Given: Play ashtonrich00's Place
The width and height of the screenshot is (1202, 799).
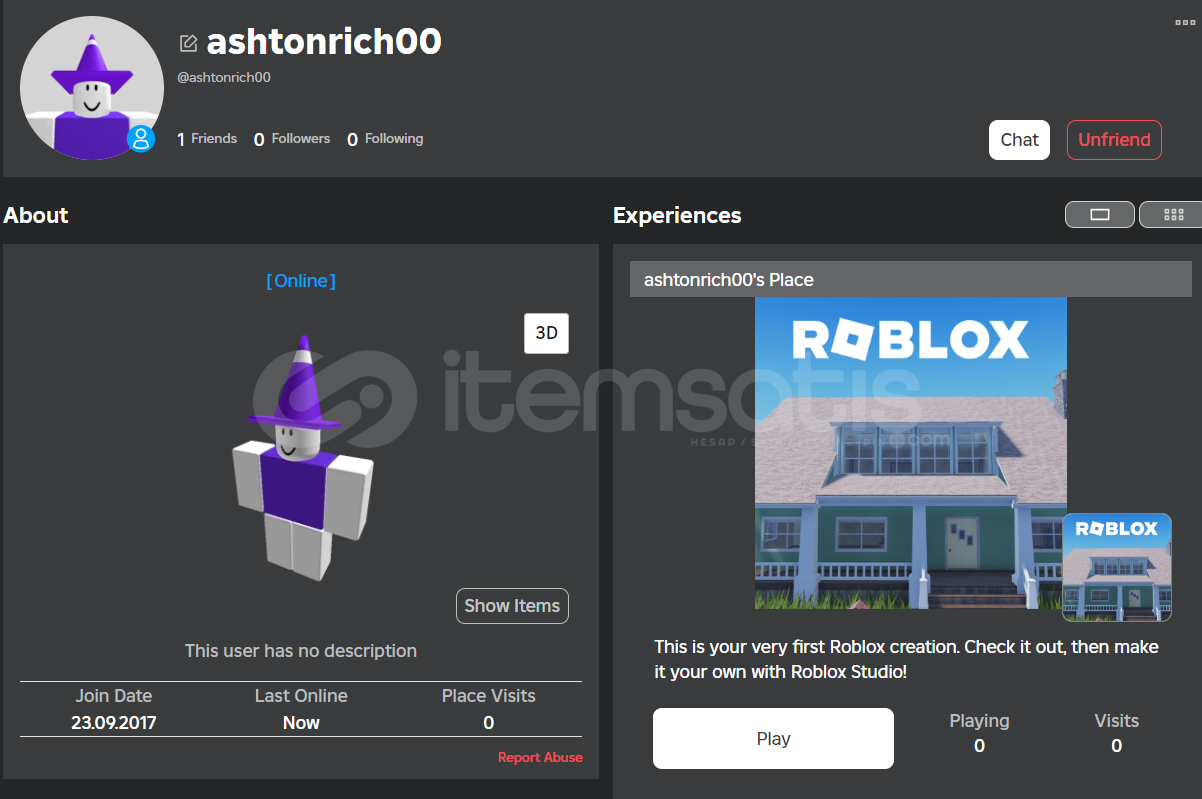Looking at the screenshot, I should (773, 739).
